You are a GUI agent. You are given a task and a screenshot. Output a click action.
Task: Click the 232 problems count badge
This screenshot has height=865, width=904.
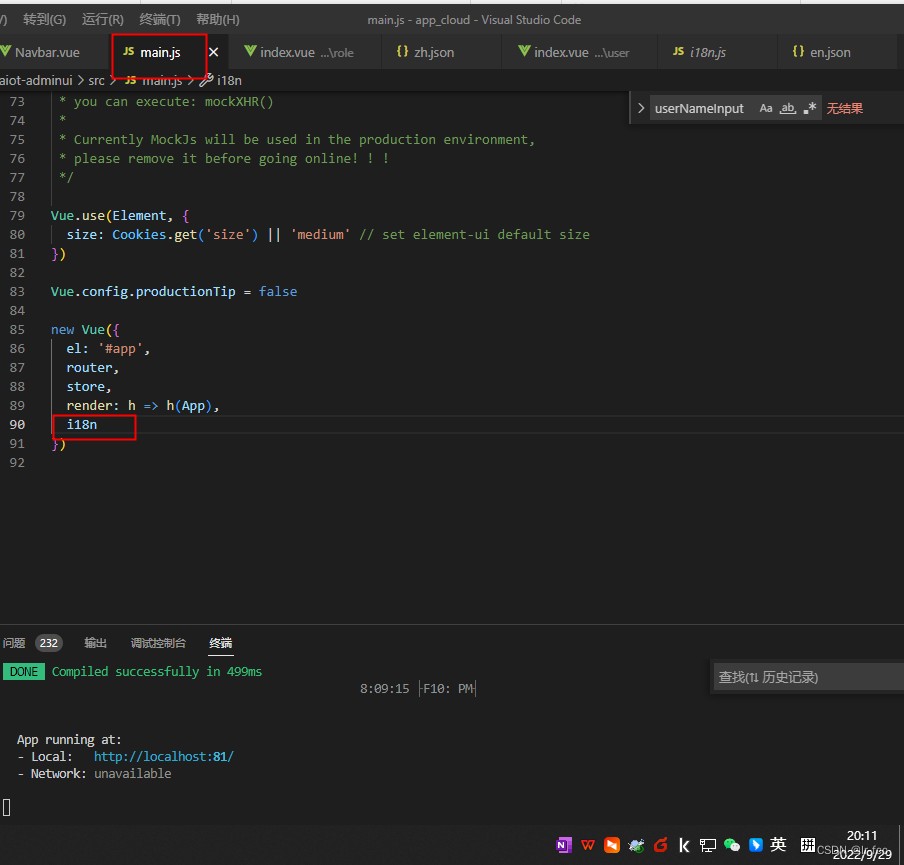click(x=48, y=643)
